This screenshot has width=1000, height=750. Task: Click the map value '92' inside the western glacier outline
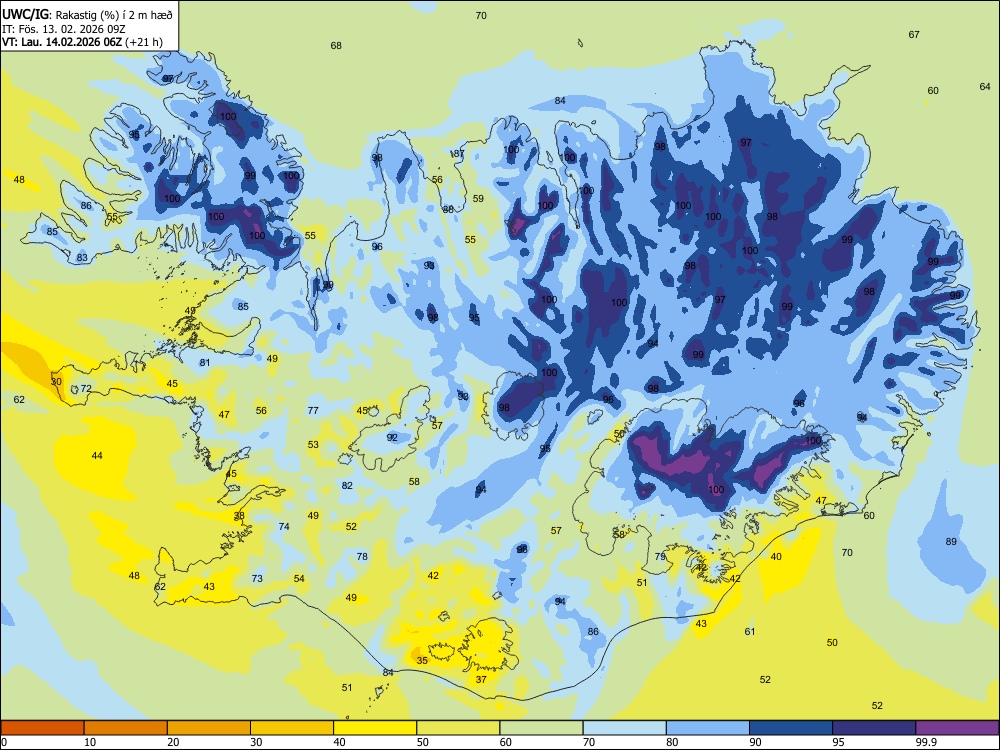[x=392, y=438]
